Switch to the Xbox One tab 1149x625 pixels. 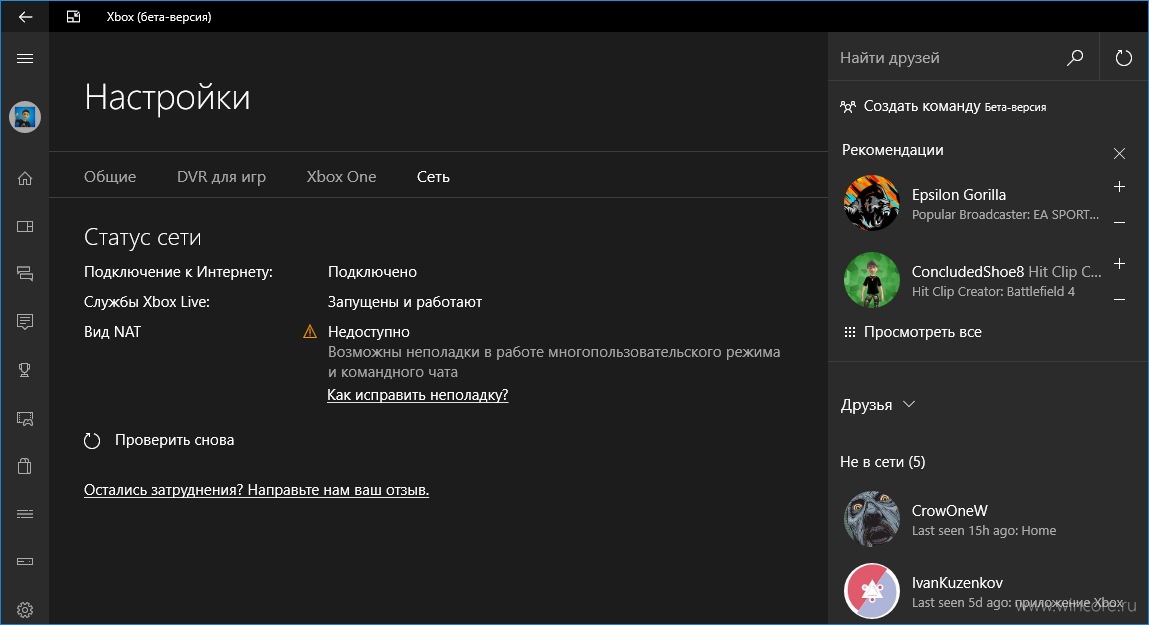click(x=341, y=177)
